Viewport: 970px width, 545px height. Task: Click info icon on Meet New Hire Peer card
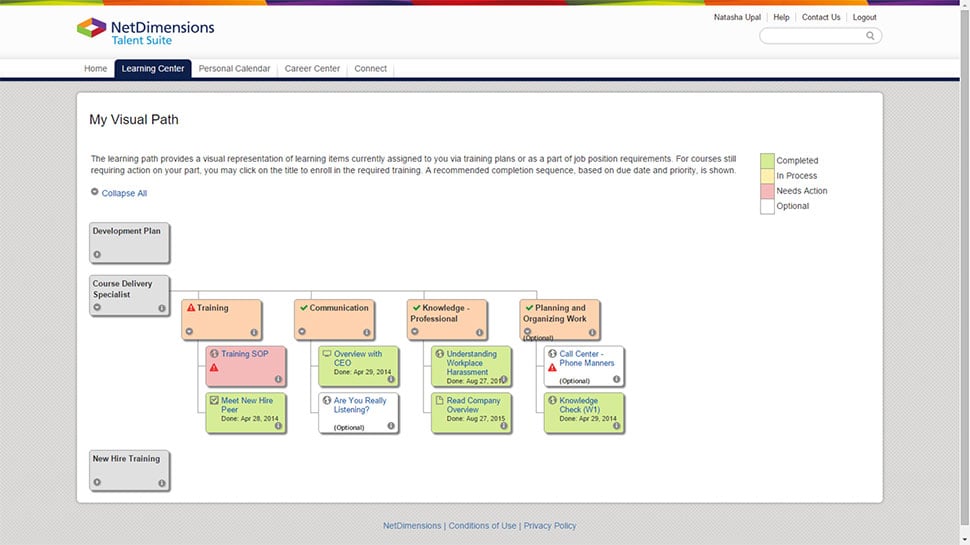pos(278,426)
